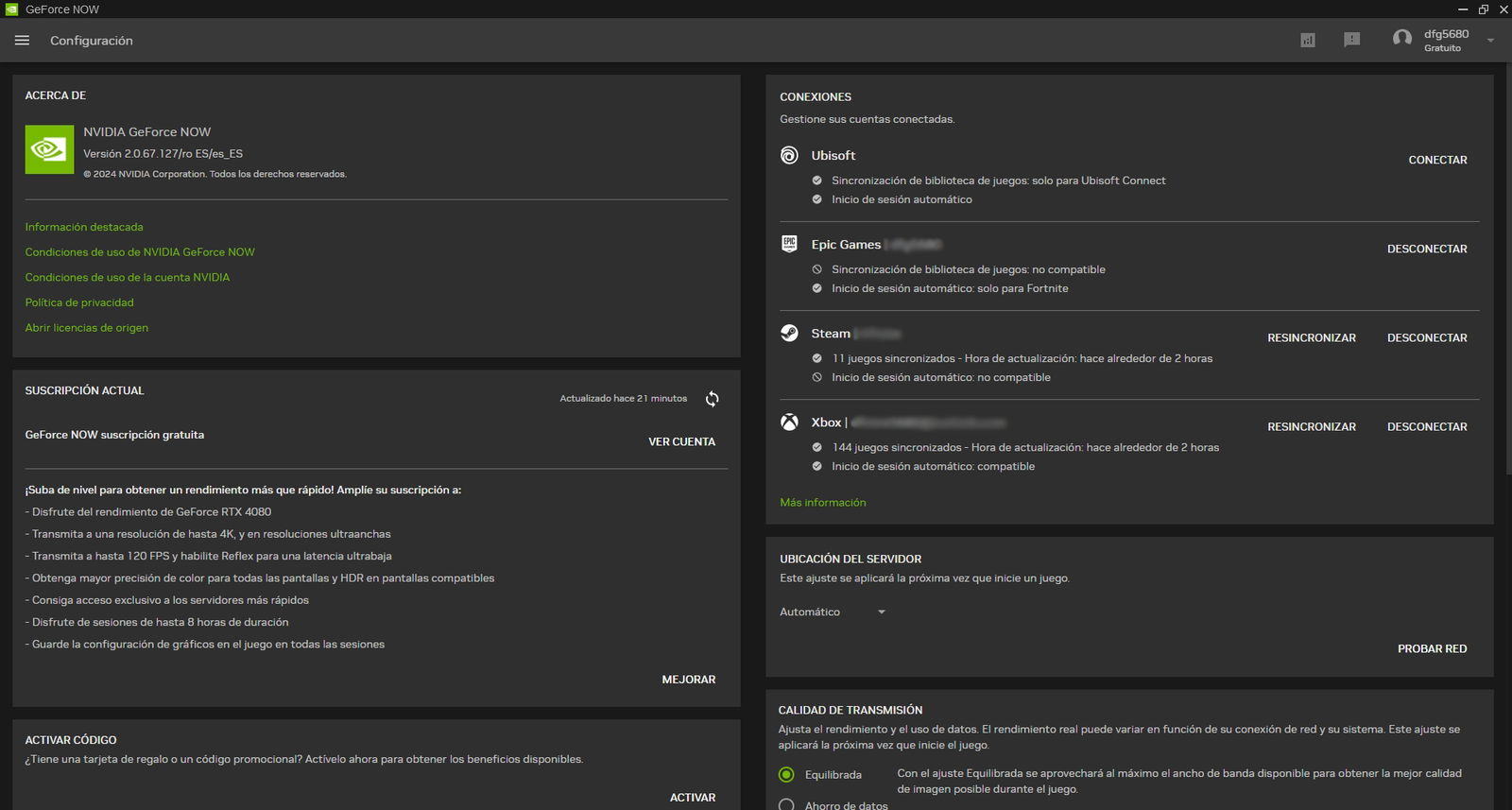
Task: Click the CALIDAD DE TRANSMISIÓN heading
Action: coord(850,710)
